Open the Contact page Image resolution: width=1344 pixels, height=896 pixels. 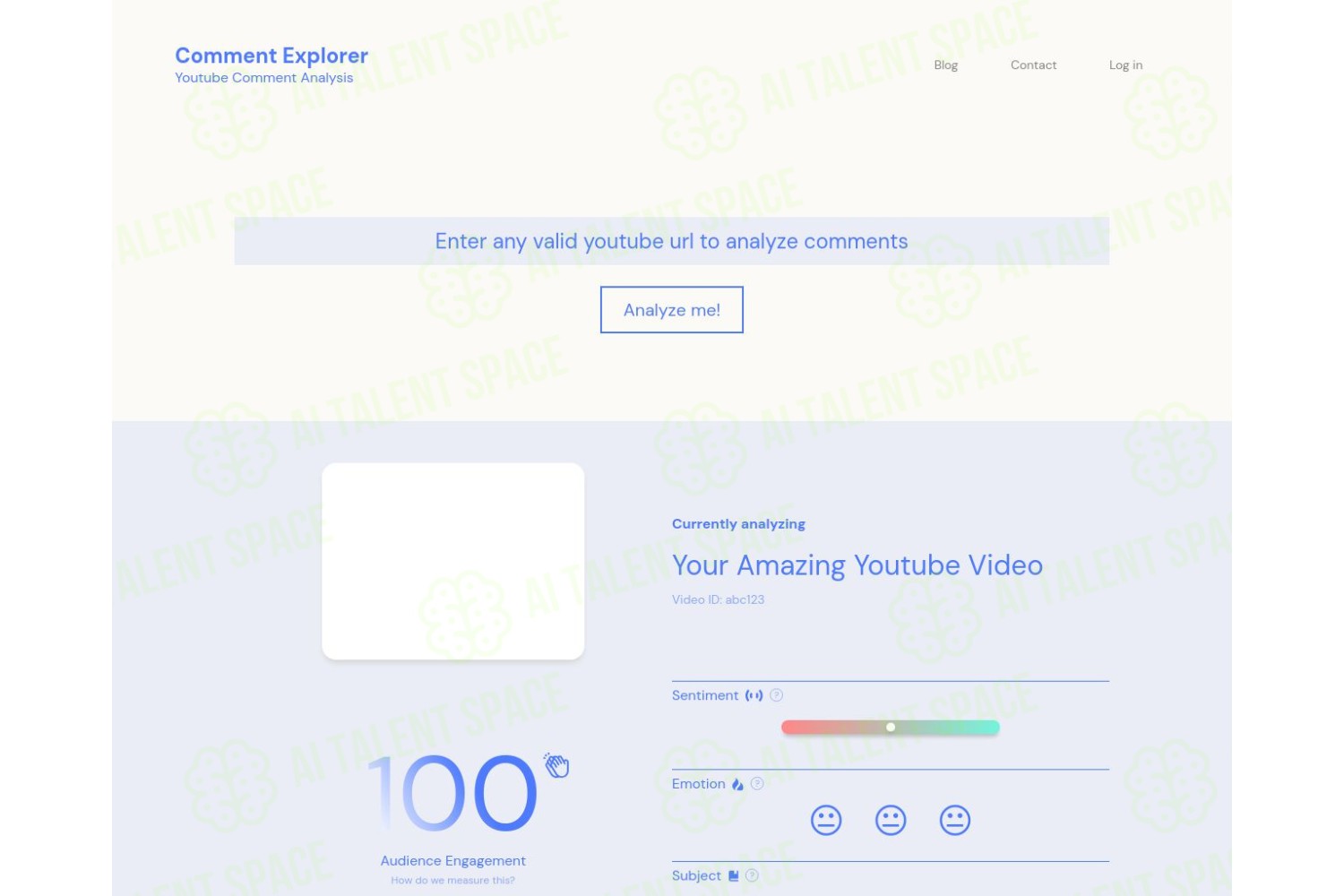coord(1033,65)
